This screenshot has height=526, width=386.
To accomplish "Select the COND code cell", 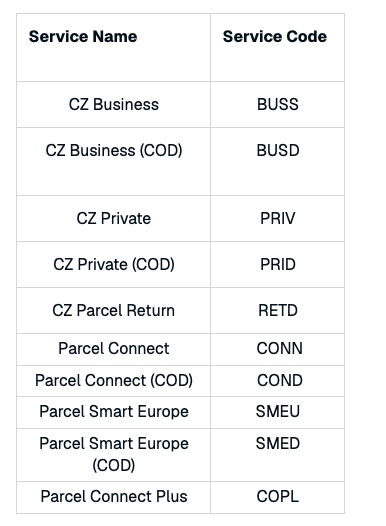I will click(x=279, y=381).
